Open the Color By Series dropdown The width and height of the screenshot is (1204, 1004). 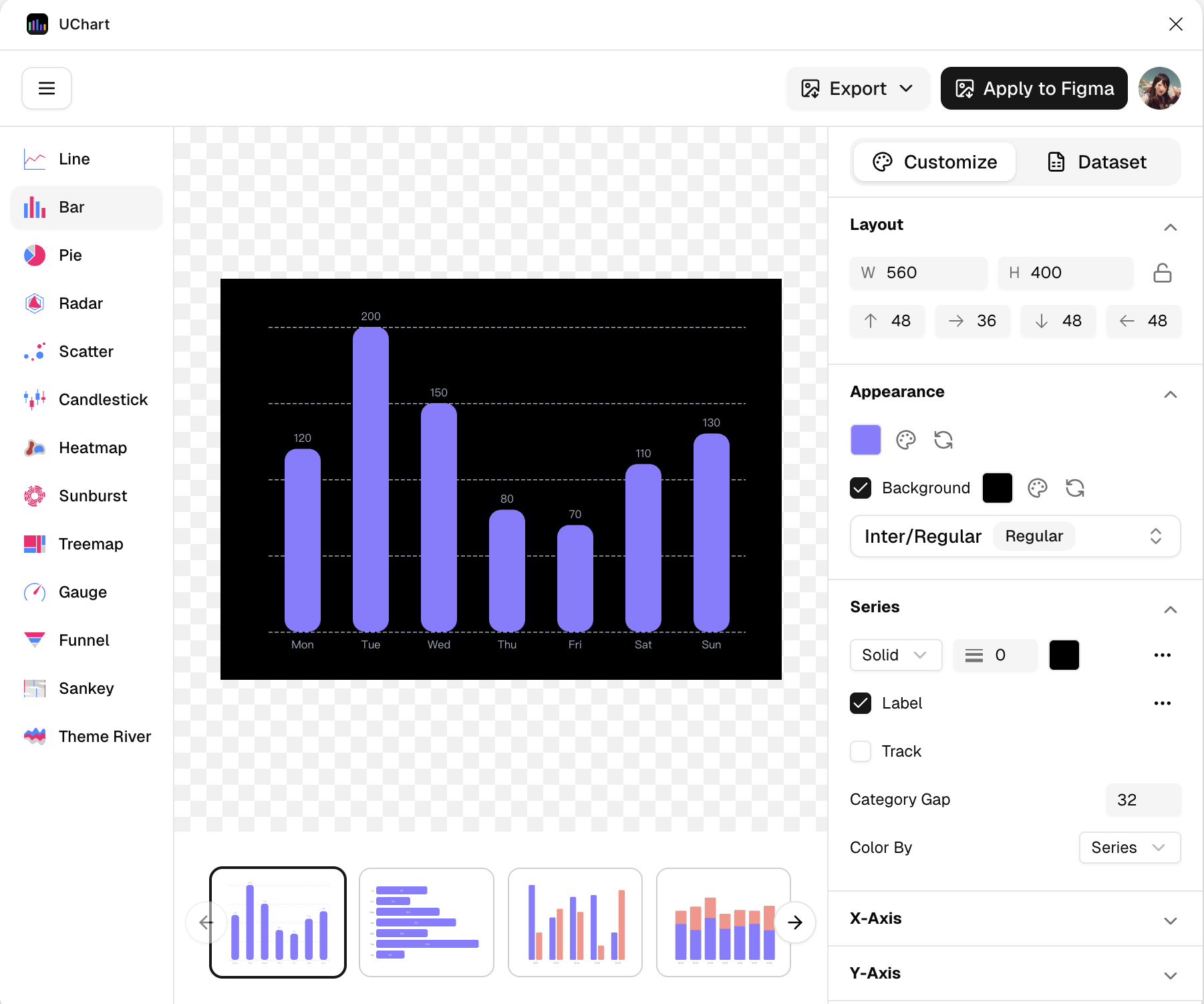click(1129, 848)
